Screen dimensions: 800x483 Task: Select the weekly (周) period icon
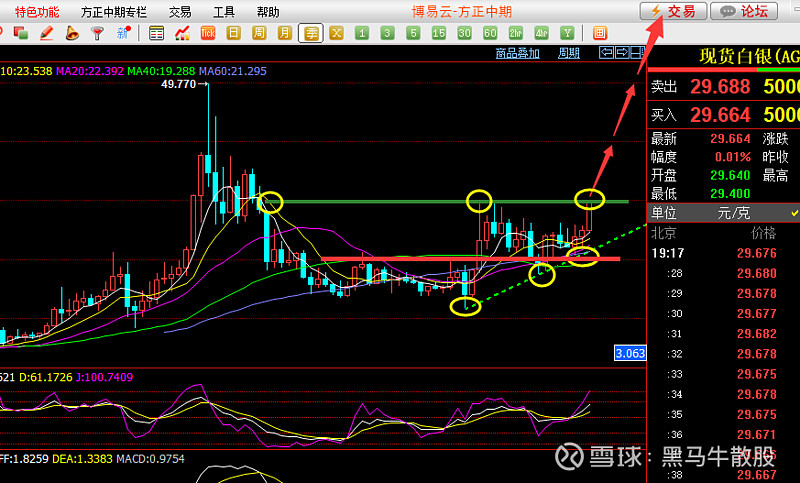point(260,33)
